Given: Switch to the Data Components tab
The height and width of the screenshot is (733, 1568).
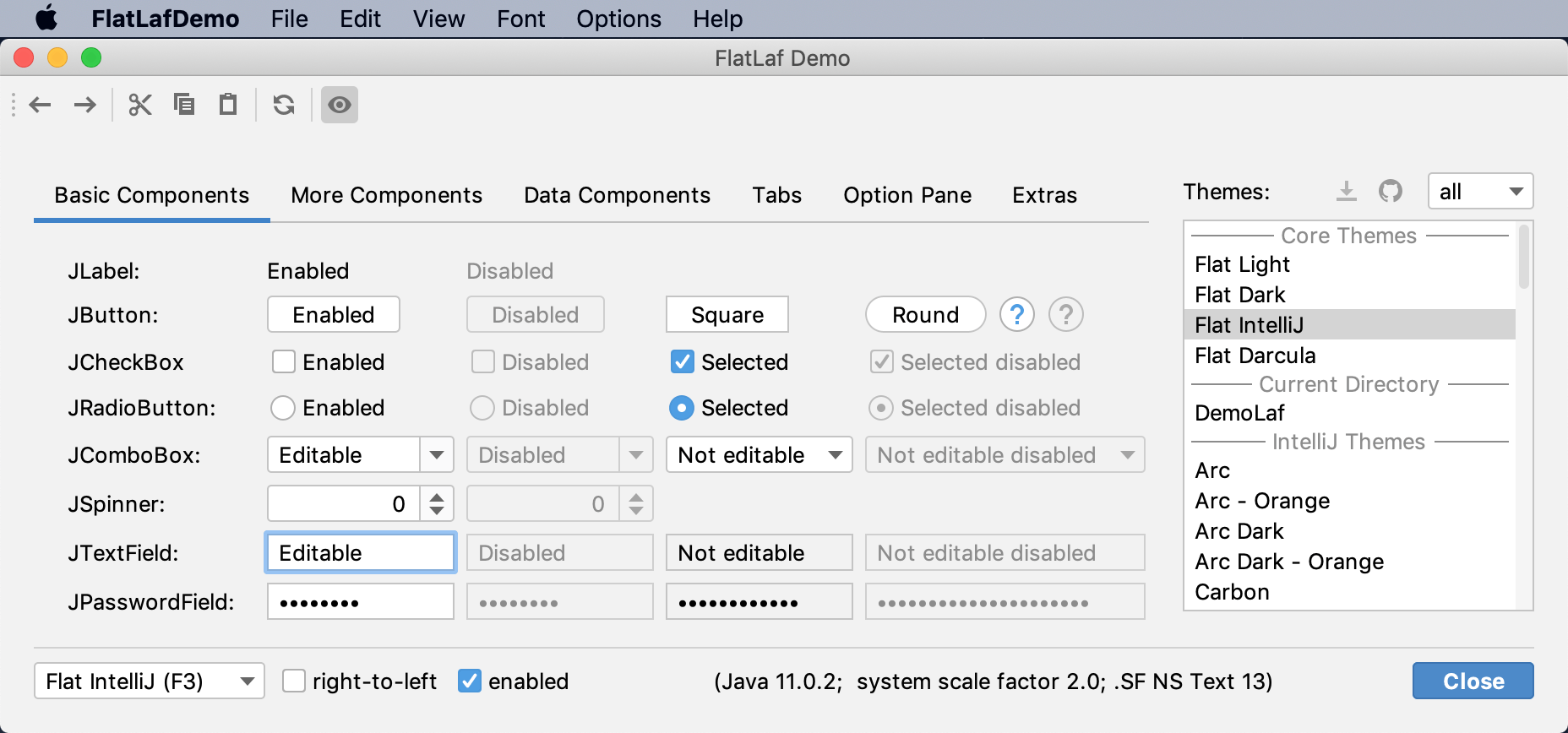Looking at the screenshot, I should [618, 195].
